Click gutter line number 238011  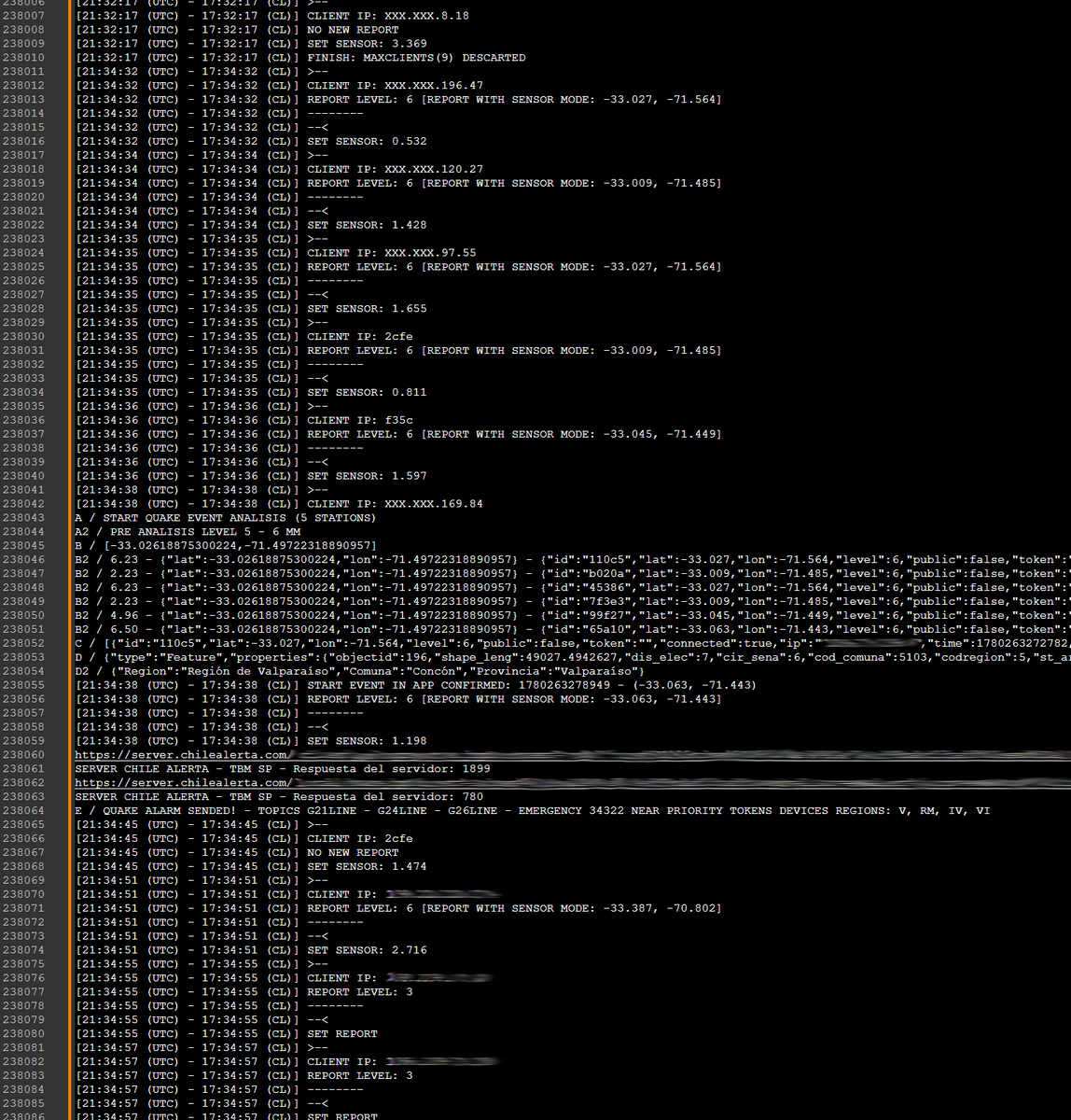[23, 72]
